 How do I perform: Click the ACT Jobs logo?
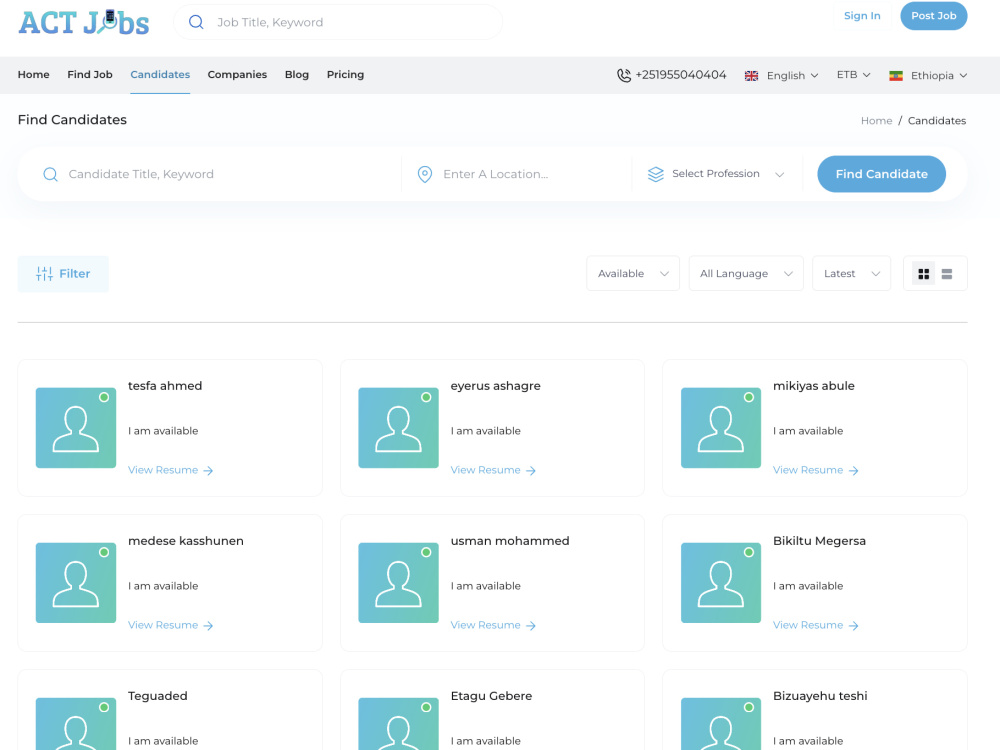[x=84, y=22]
